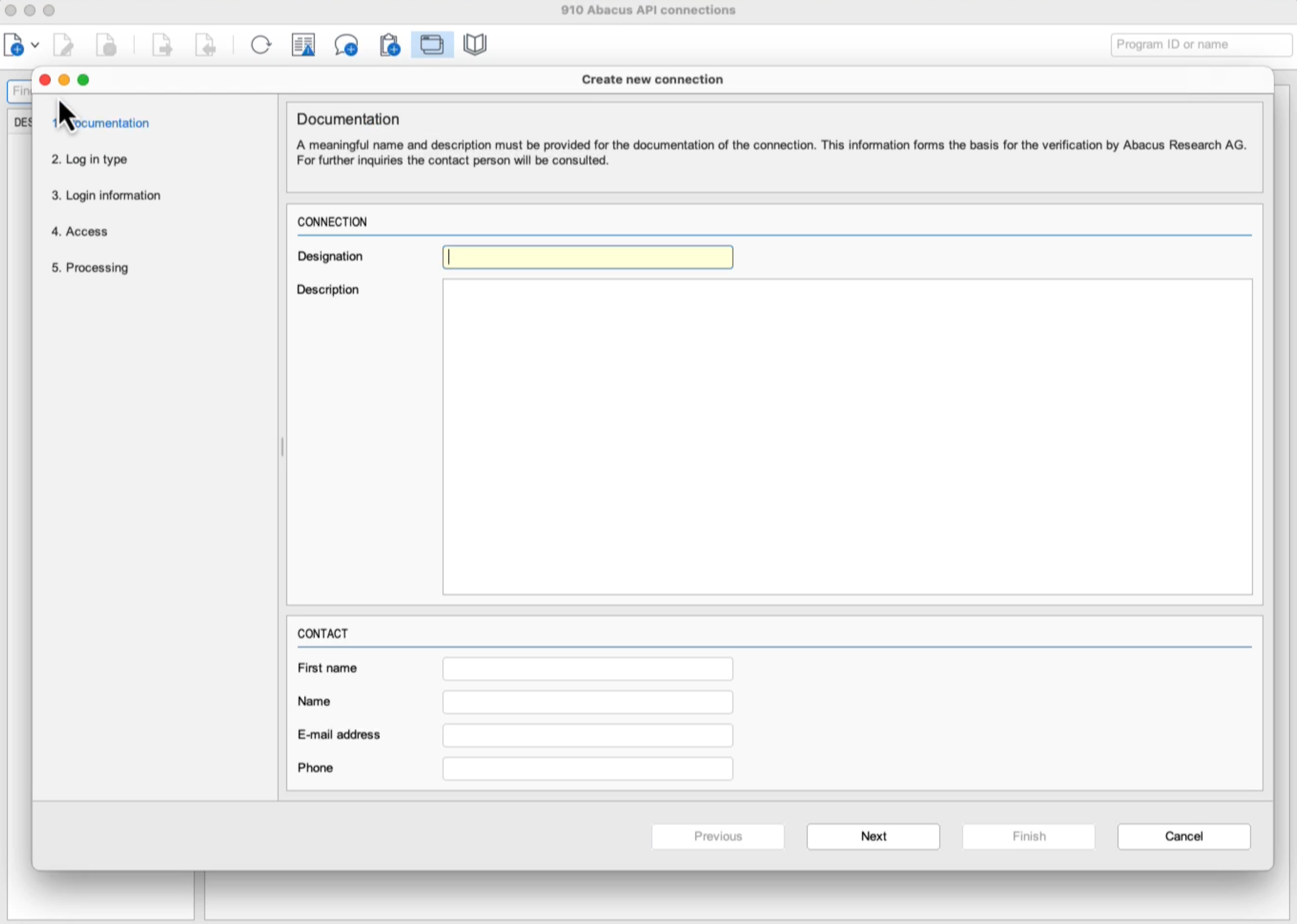
Task: Toggle the stacked windows toolbar icon
Action: point(432,44)
